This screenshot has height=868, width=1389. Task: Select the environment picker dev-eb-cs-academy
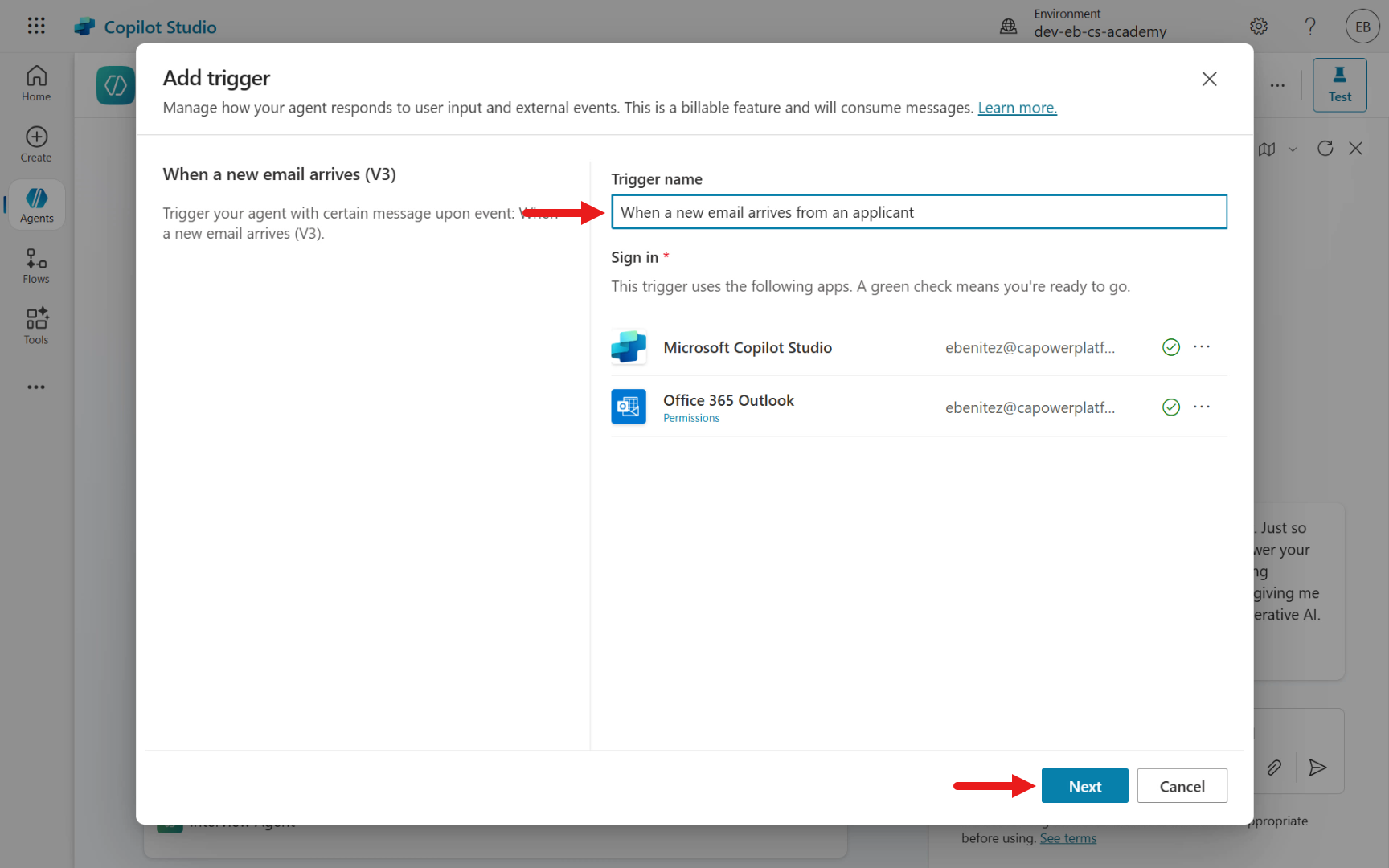click(1100, 24)
